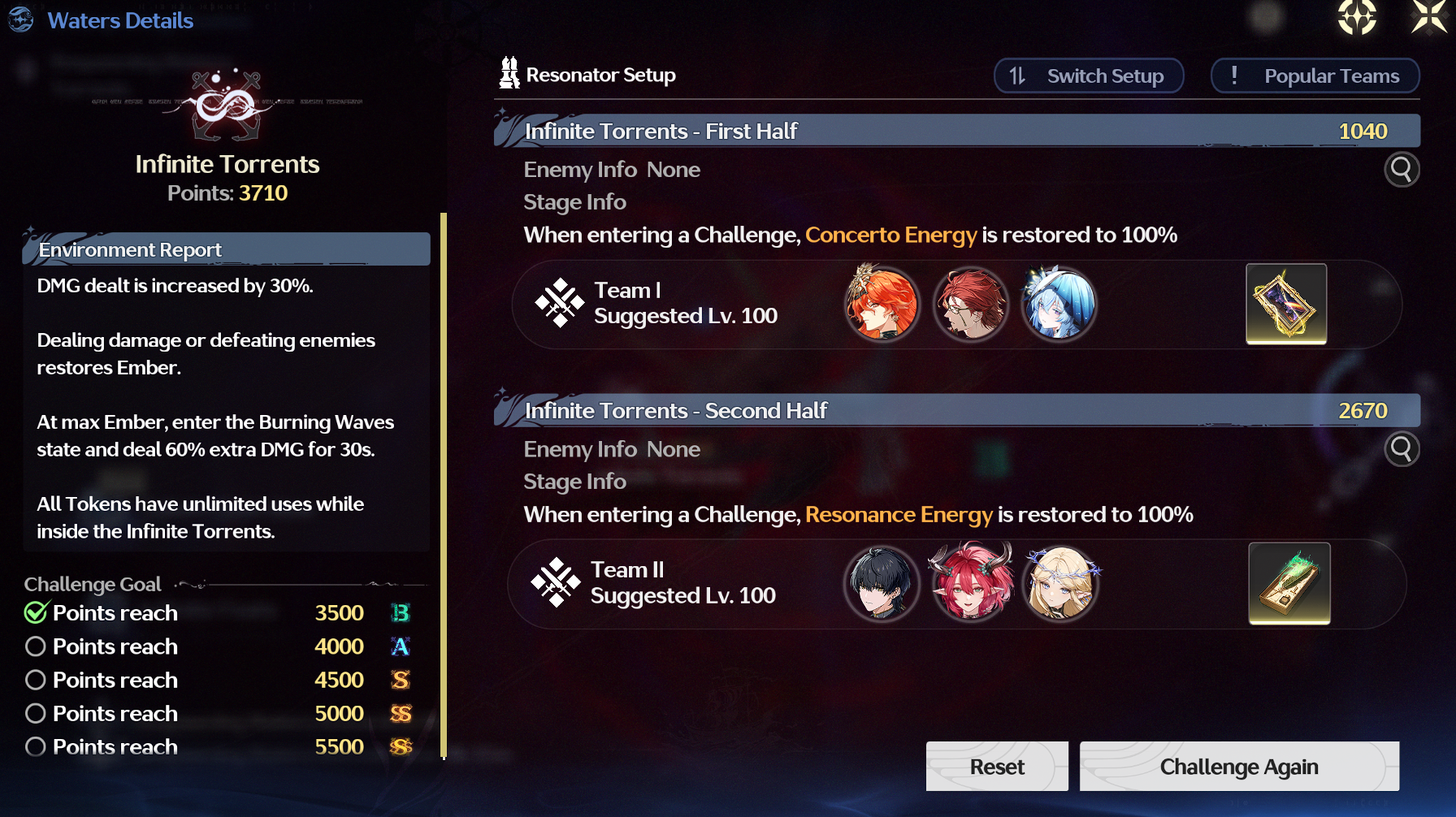
Task: Select the blue-haired resonator in Team I
Action: coord(1059,304)
